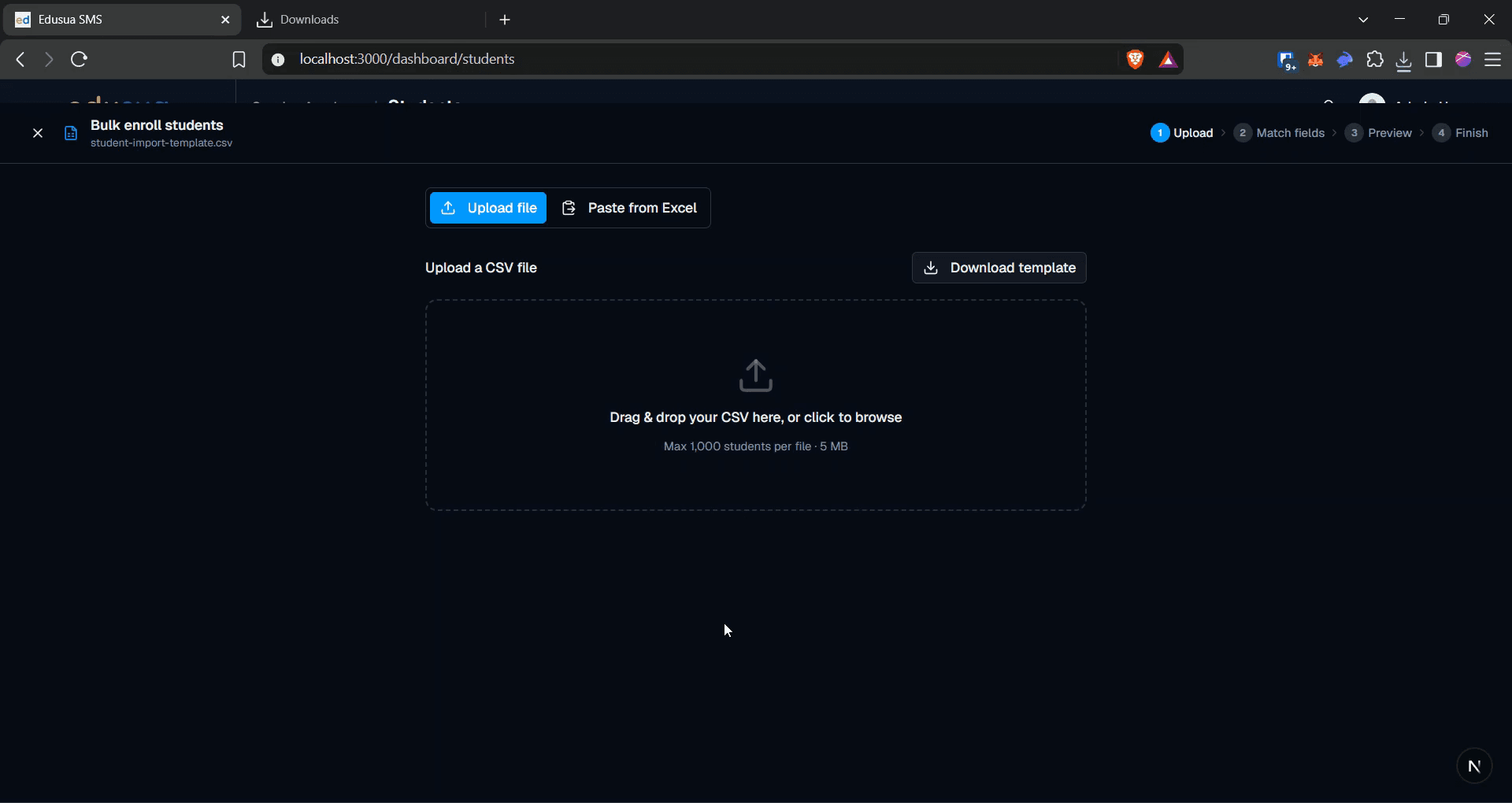Select the Edusua SMS browser tab
Screen dimensions: 1512x803
coord(122,20)
